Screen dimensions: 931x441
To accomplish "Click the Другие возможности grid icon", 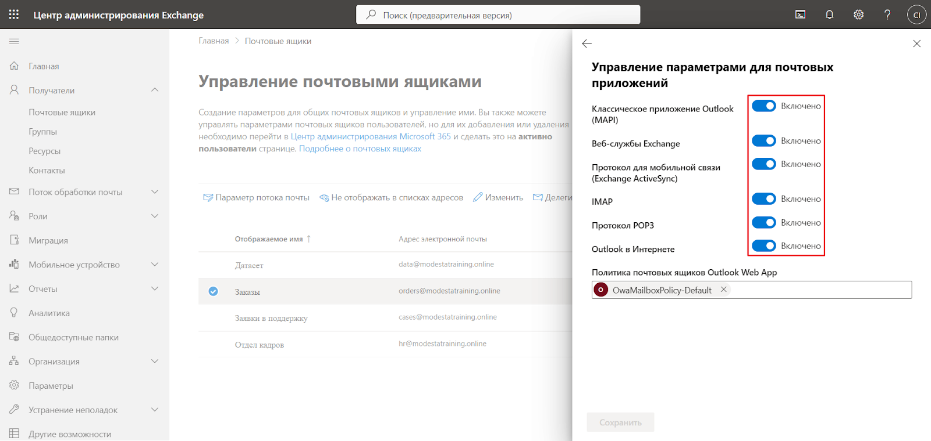I will click(14, 433).
